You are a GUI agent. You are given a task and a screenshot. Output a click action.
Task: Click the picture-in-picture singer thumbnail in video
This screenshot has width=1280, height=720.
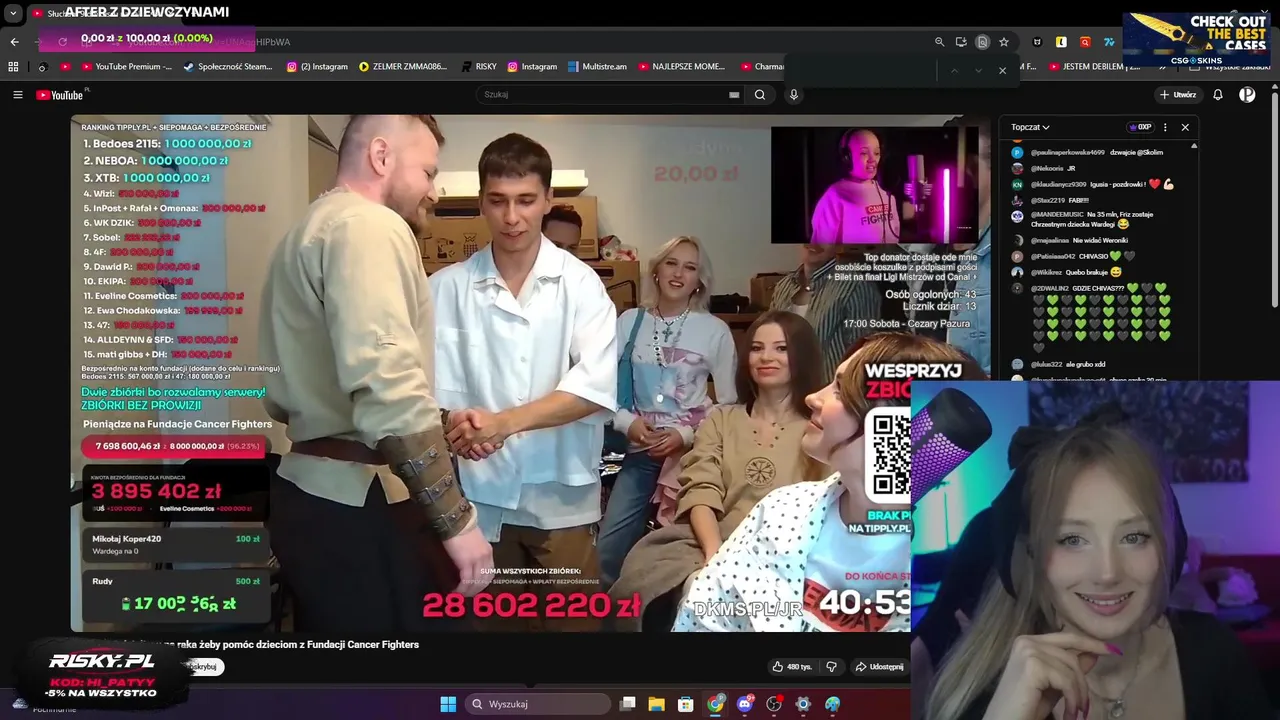coord(875,185)
